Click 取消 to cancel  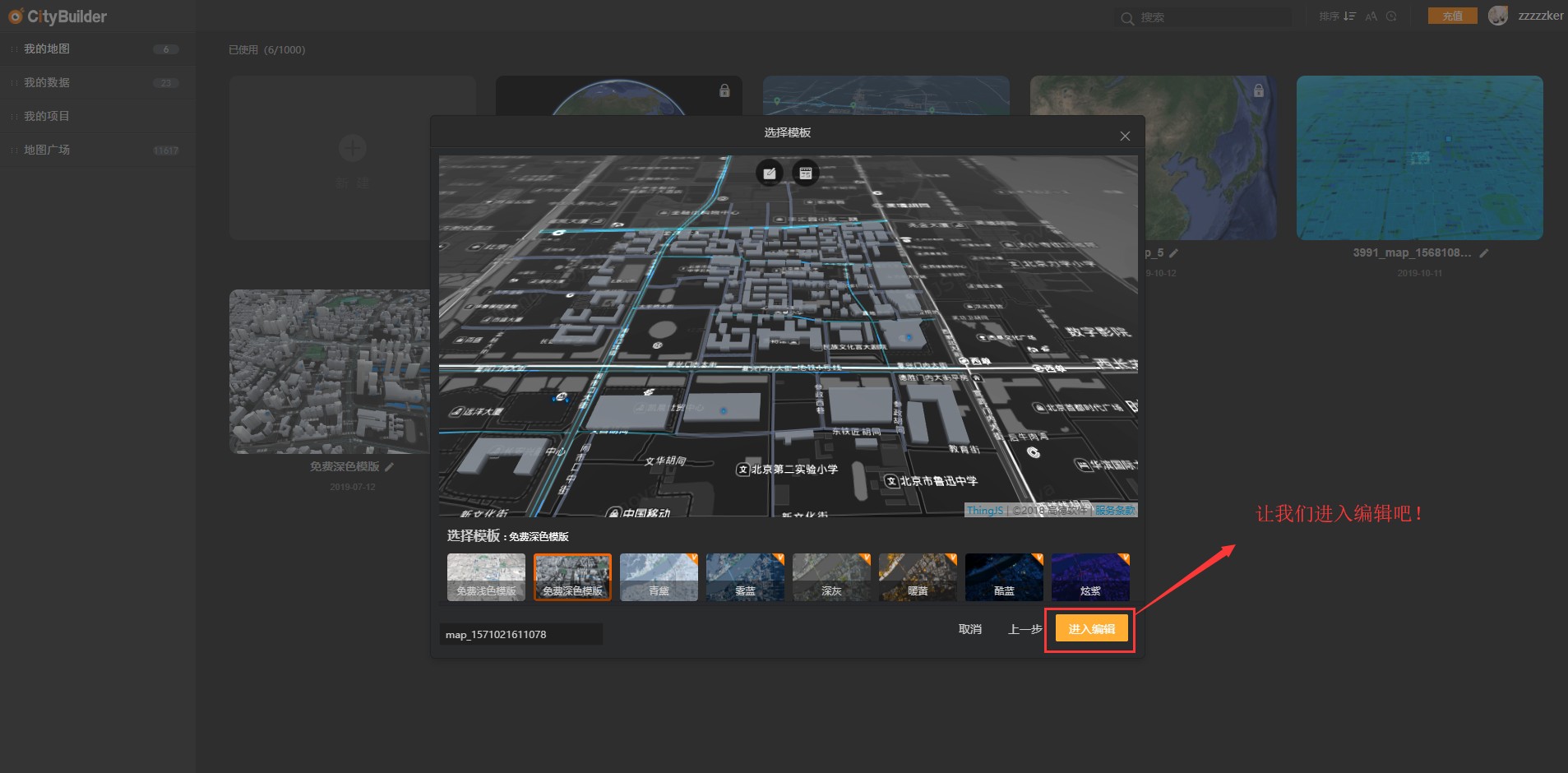pos(970,629)
